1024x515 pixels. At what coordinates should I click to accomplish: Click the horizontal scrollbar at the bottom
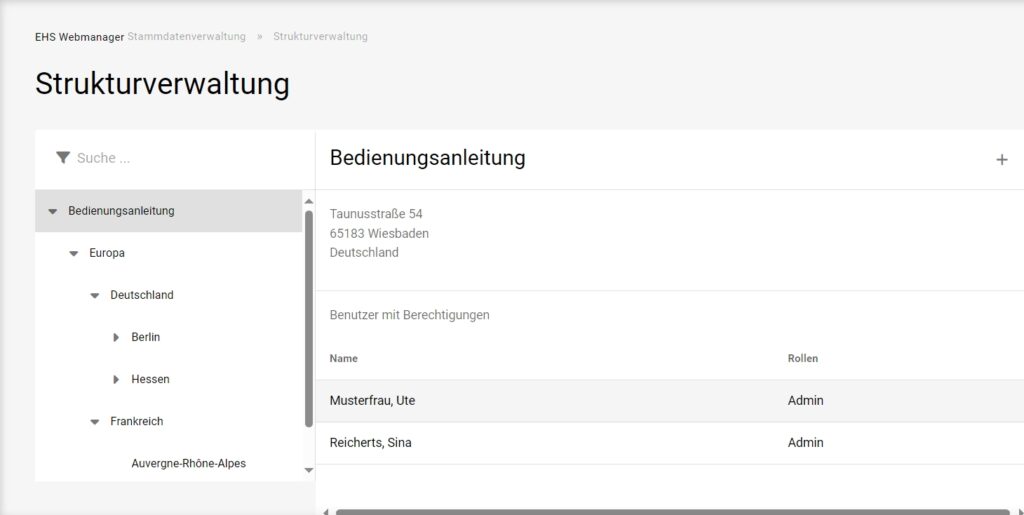pos(670,511)
